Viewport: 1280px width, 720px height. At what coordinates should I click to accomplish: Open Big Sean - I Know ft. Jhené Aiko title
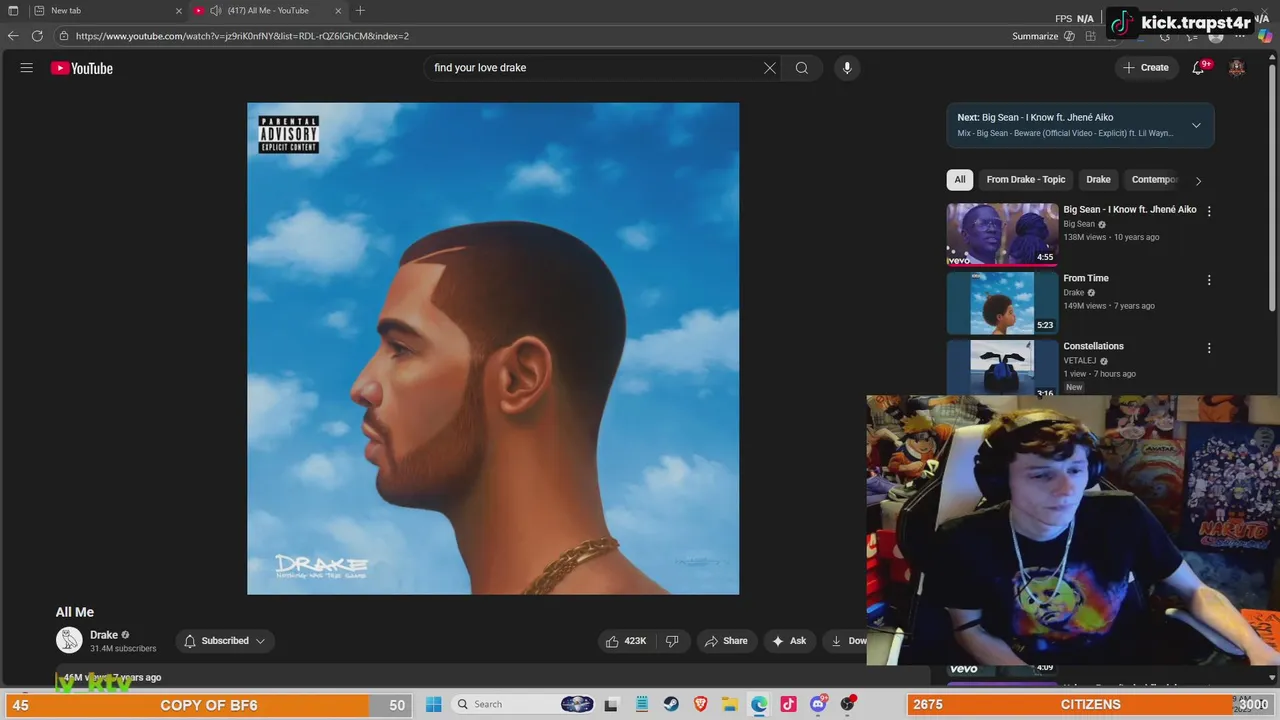click(1130, 210)
